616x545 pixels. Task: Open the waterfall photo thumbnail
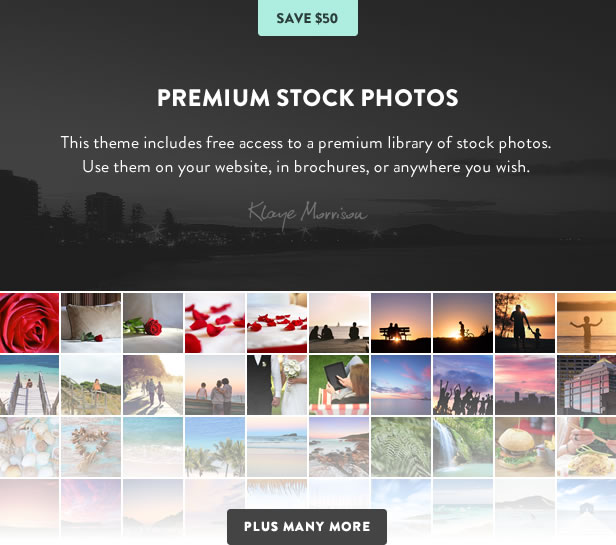pyautogui.click(x=463, y=447)
